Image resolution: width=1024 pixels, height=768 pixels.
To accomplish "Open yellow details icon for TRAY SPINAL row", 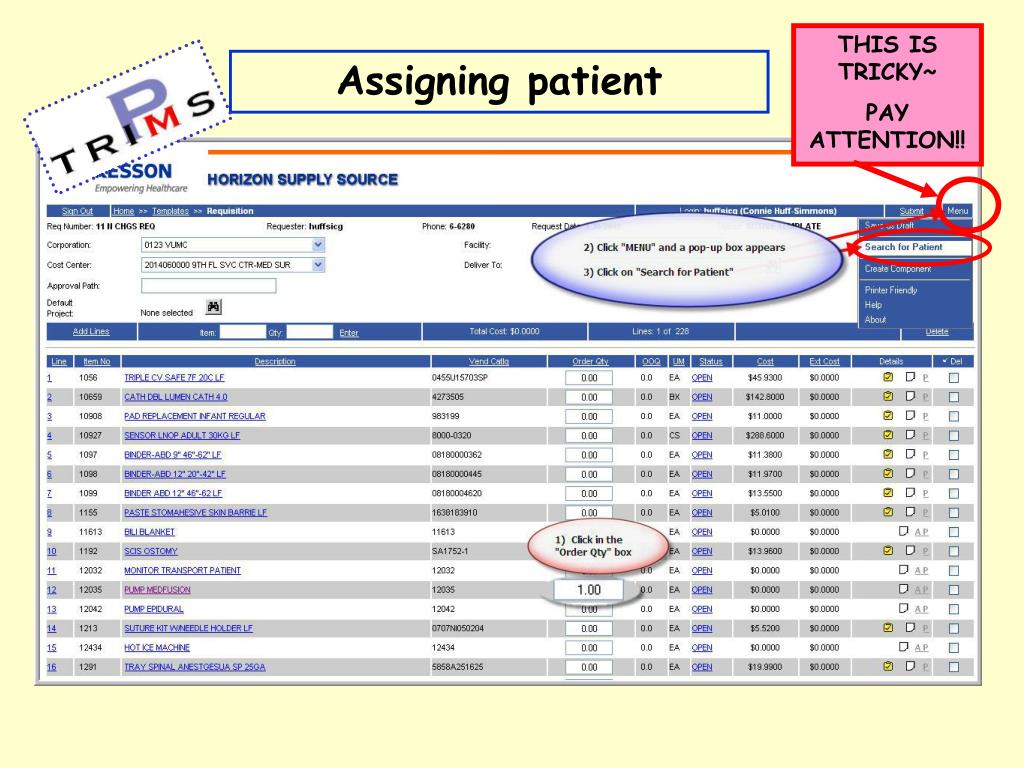I will point(888,666).
